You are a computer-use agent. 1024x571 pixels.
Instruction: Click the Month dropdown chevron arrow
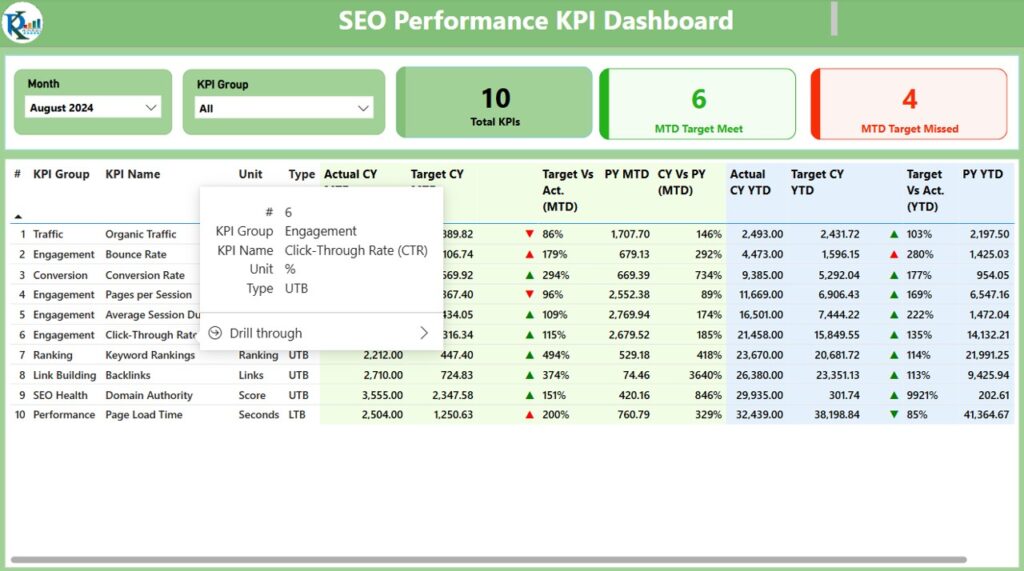[x=151, y=108]
